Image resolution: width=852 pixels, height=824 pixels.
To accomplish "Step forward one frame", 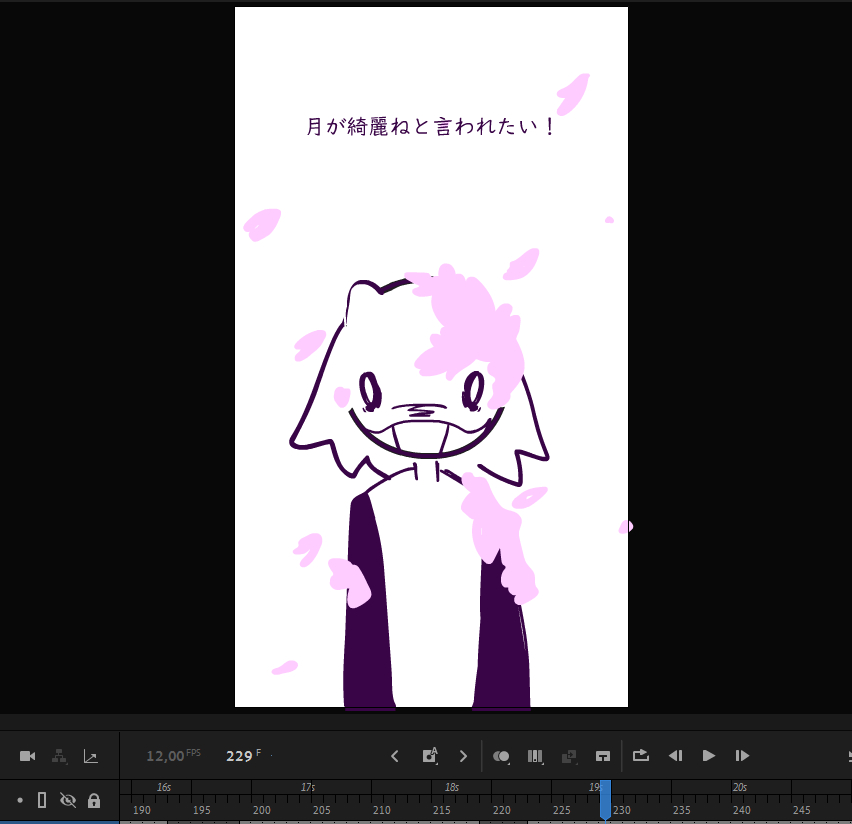I will coord(742,756).
